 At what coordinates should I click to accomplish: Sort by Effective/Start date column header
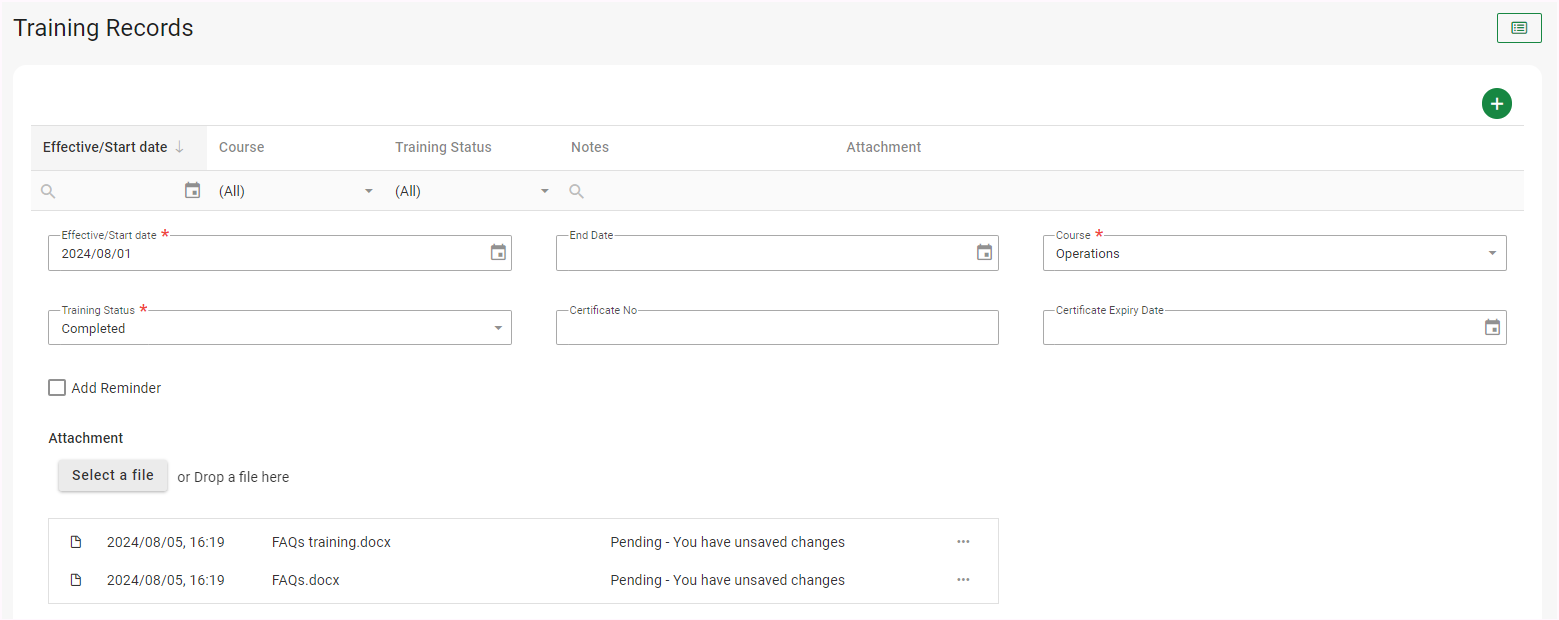pos(105,147)
